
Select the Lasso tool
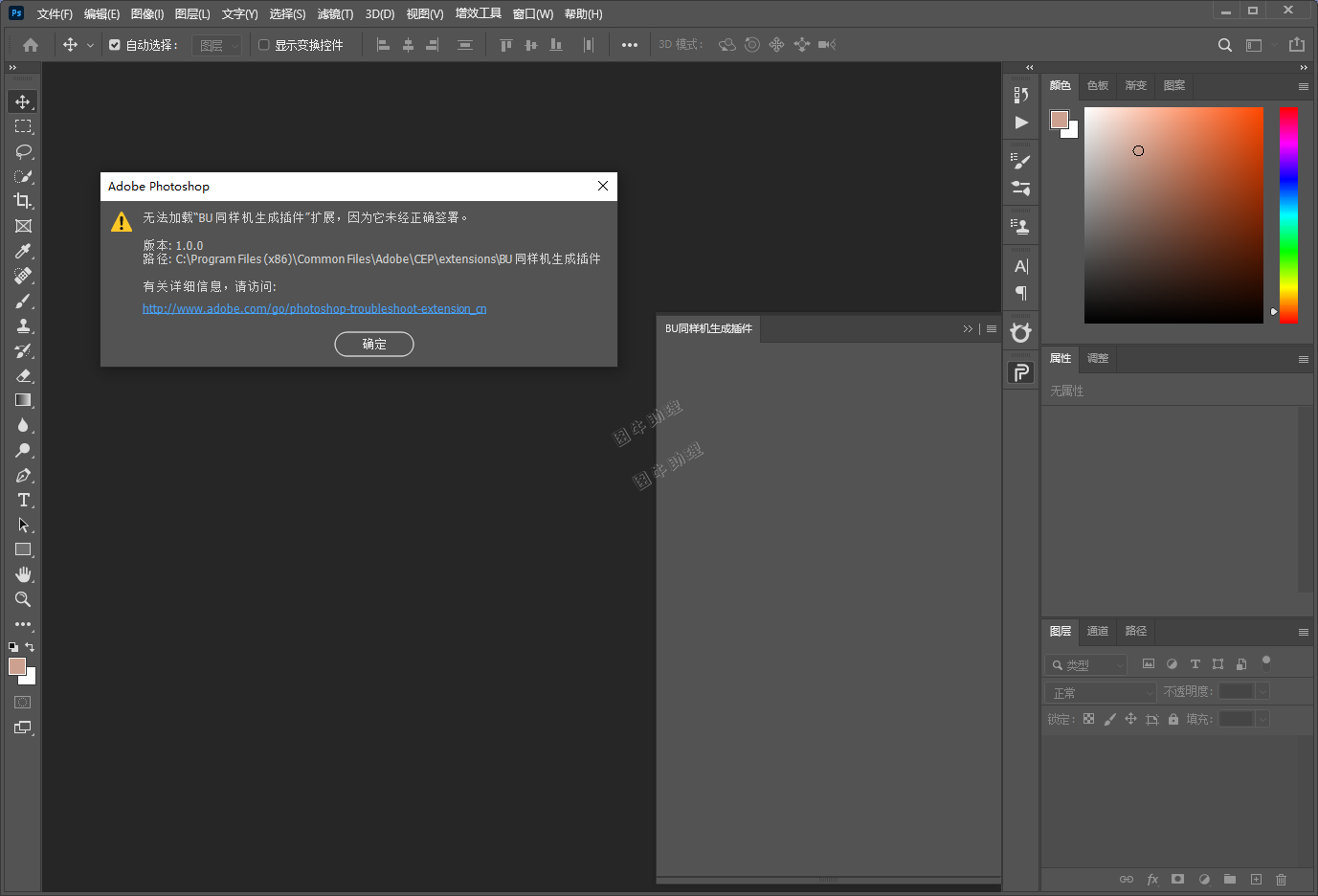coord(23,151)
